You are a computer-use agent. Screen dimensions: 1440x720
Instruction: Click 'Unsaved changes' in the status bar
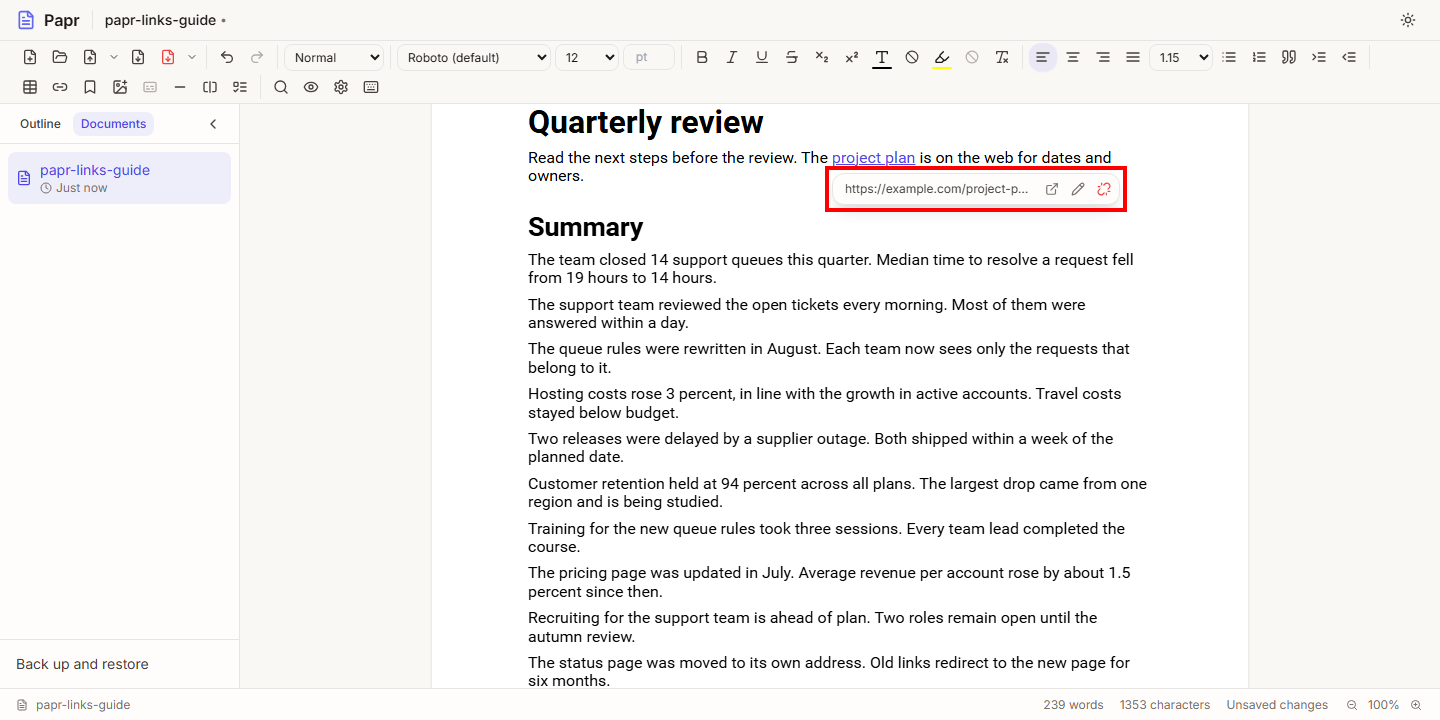(1277, 705)
